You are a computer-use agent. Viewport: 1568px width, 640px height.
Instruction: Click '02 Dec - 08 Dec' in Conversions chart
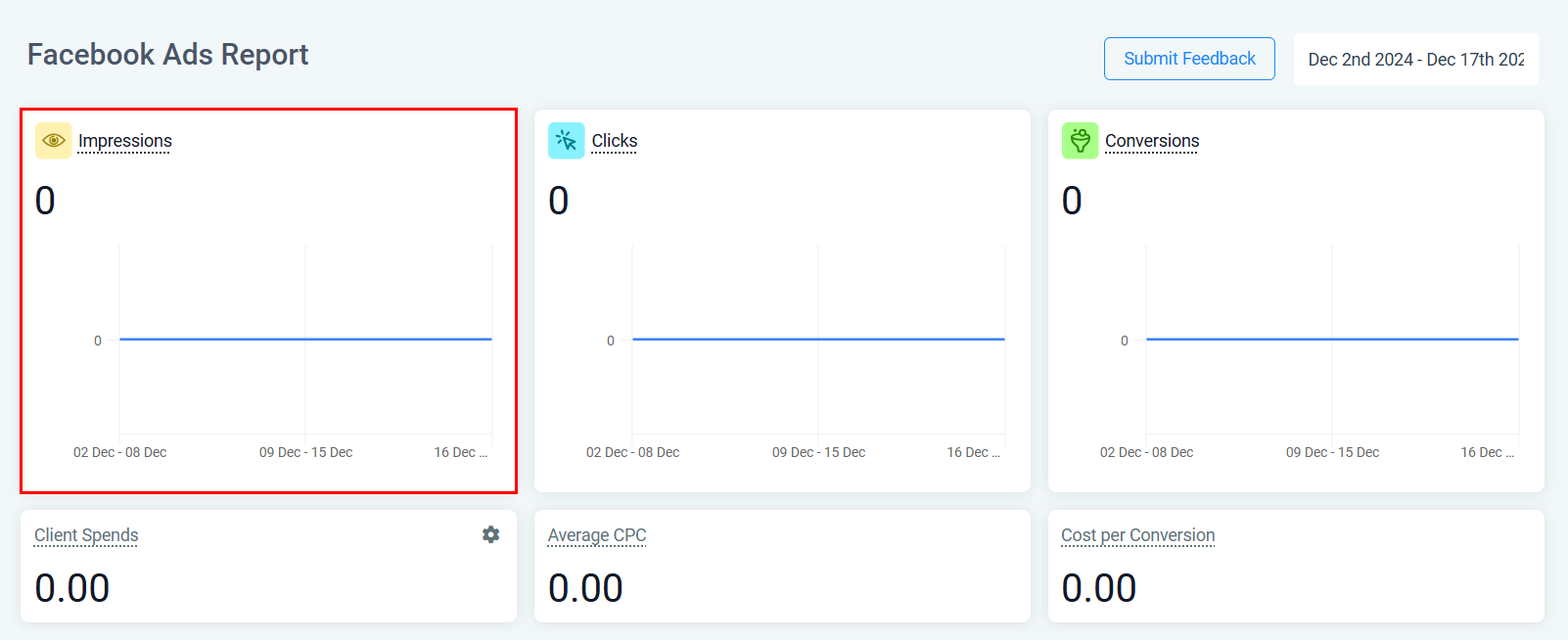[x=1146, y=452]
